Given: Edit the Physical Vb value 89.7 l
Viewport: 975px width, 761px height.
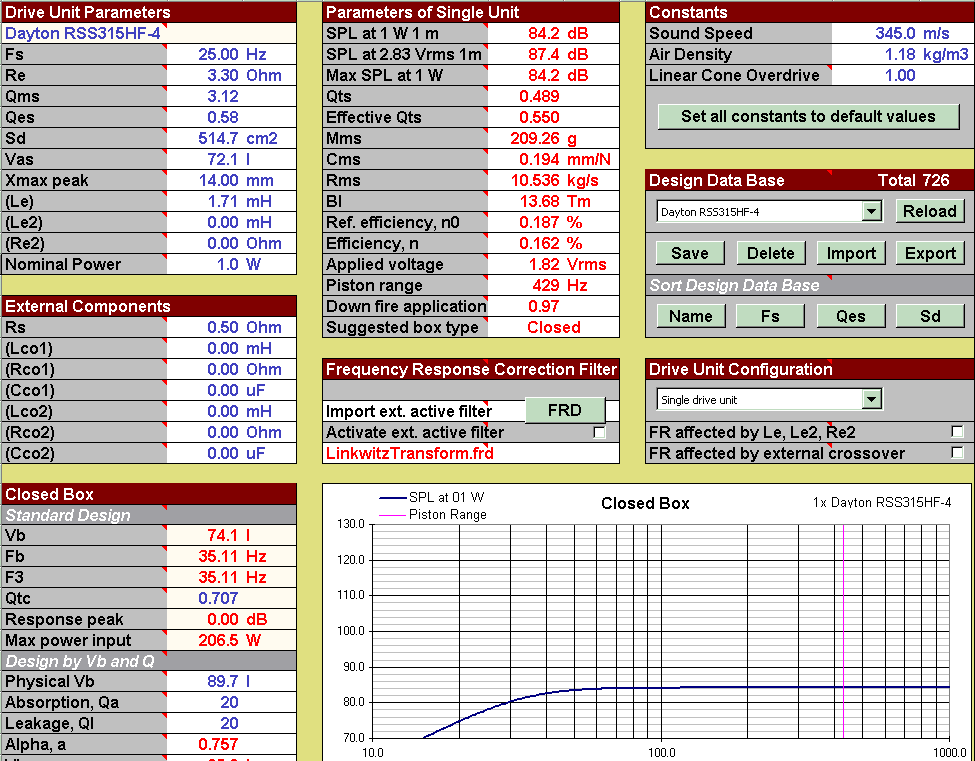Looking at the screenshot, I should [x=231, y=681].
